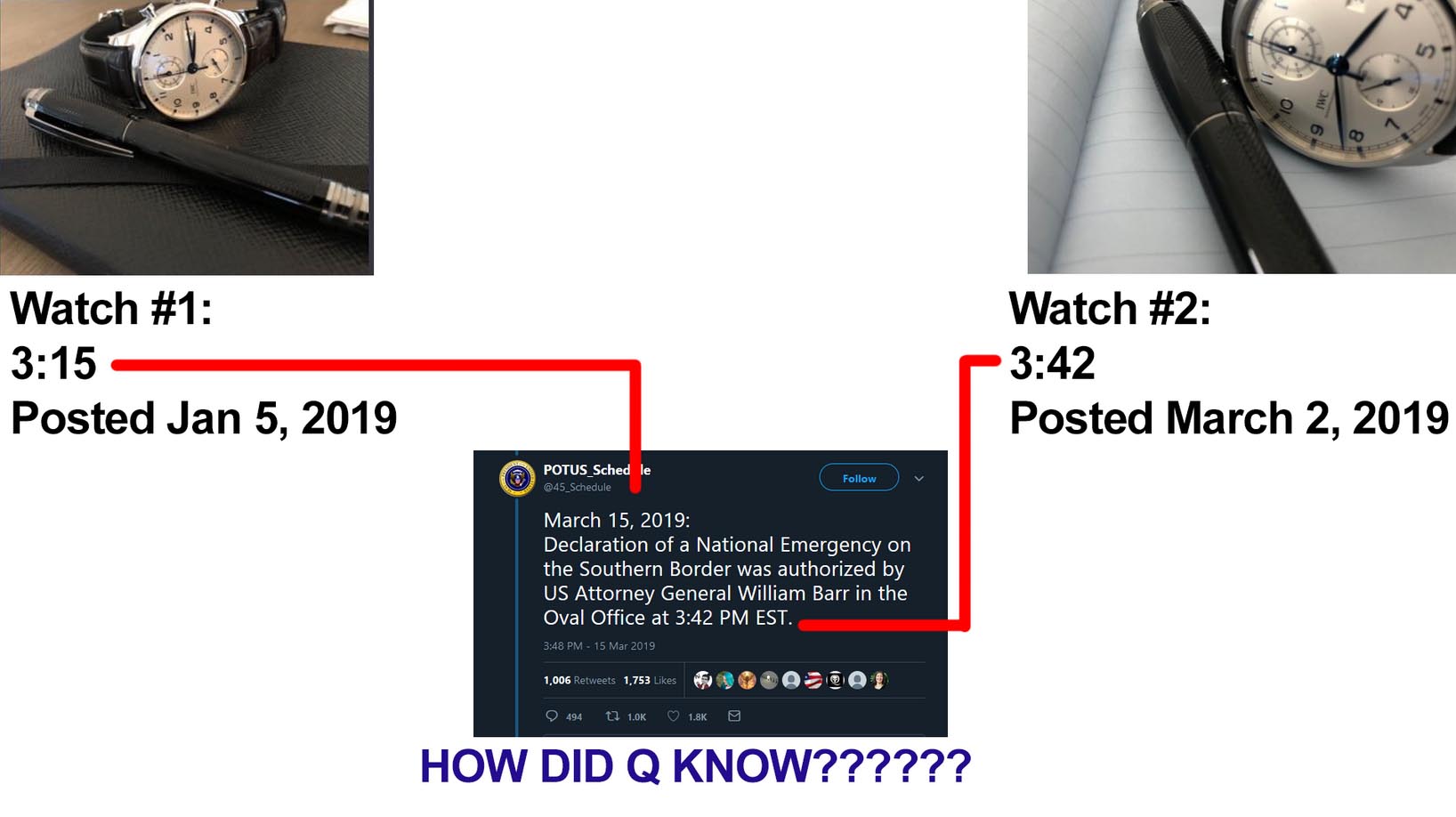Click the reply speech bubble icon
This screenshot has height=817, width=1456.
click(x=552, y=716)
